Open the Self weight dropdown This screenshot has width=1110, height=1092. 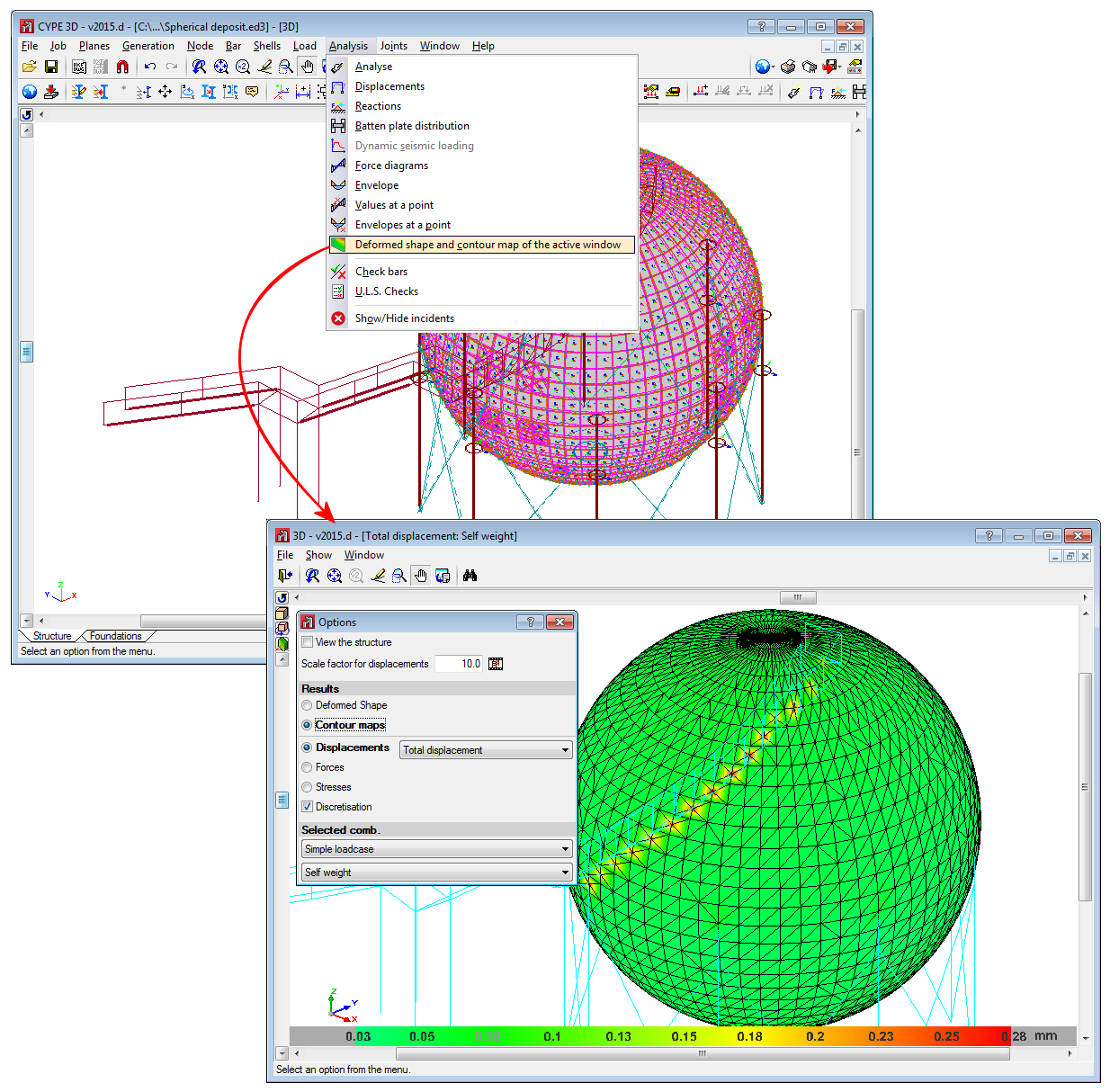[437, 873]
